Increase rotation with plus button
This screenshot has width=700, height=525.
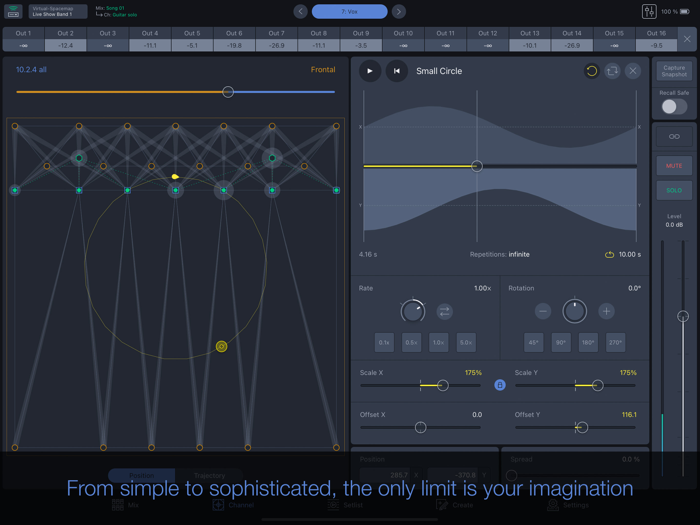click(606, 311)
